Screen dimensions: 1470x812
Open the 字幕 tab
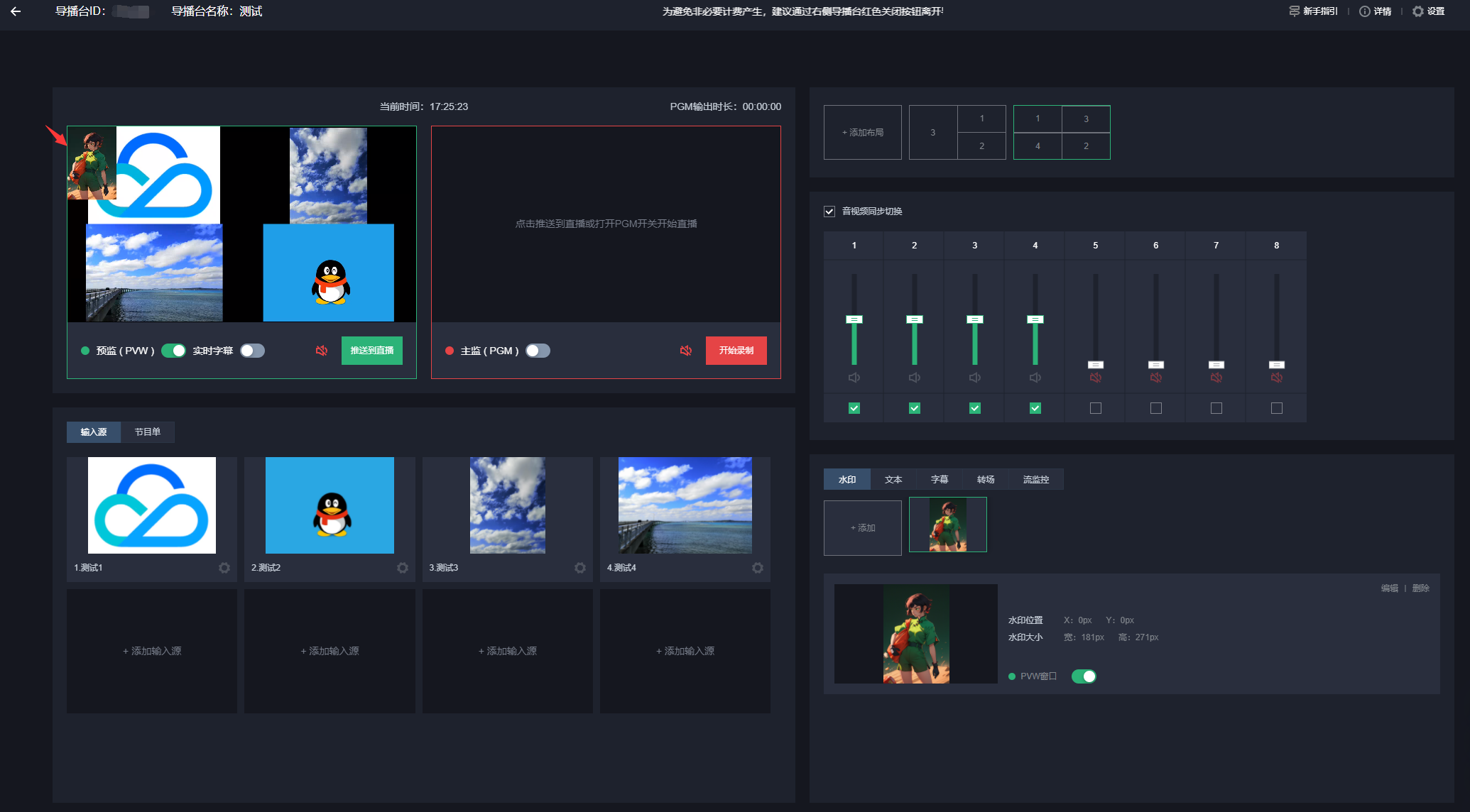coord(940,480)
